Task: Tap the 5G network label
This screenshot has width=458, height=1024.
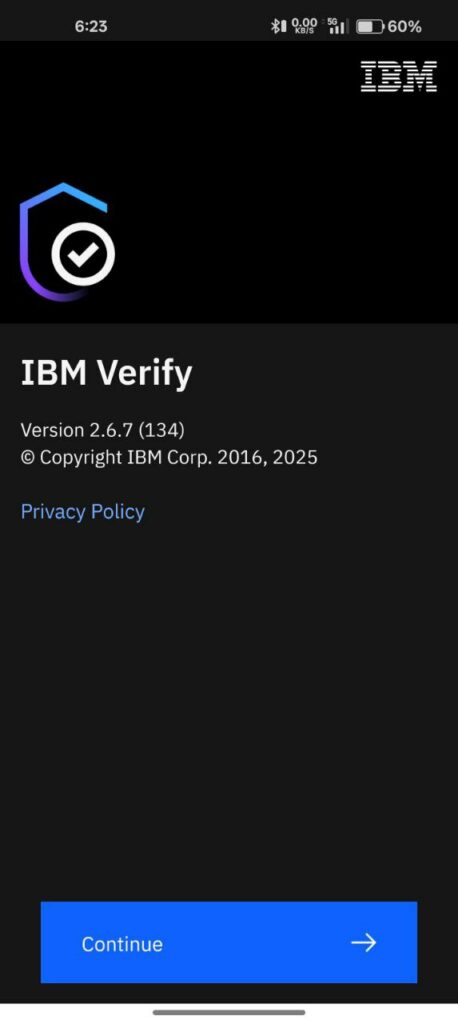Action: (333, 22)
